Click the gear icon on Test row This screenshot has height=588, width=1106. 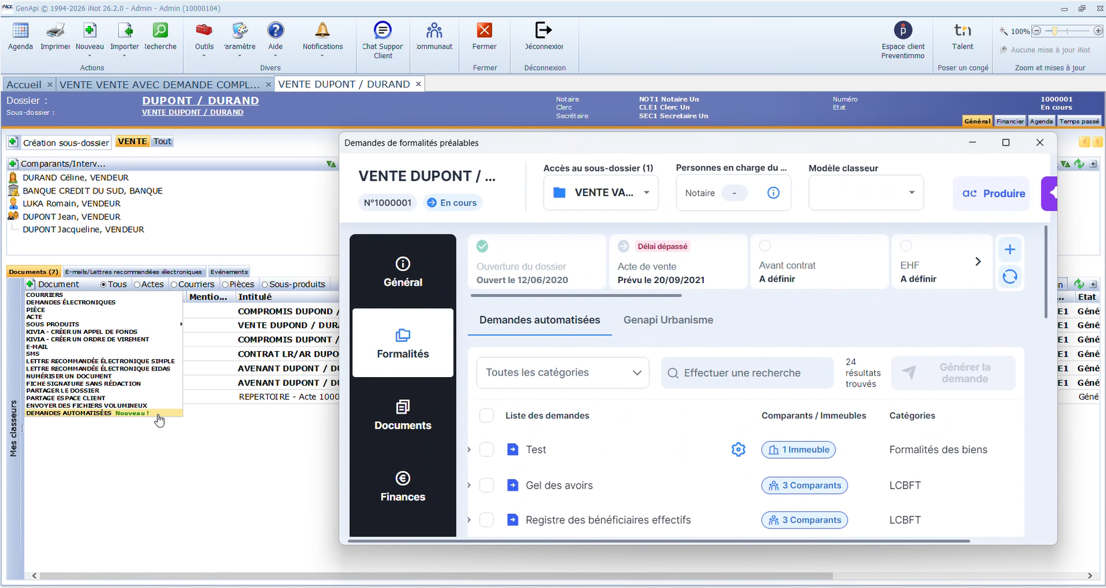738,449
